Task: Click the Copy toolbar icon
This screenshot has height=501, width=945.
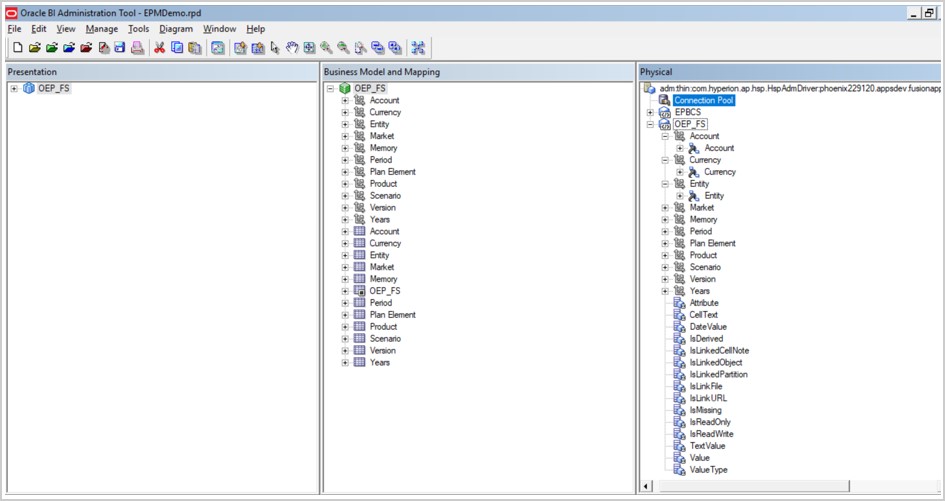Action: pos(177,48)
